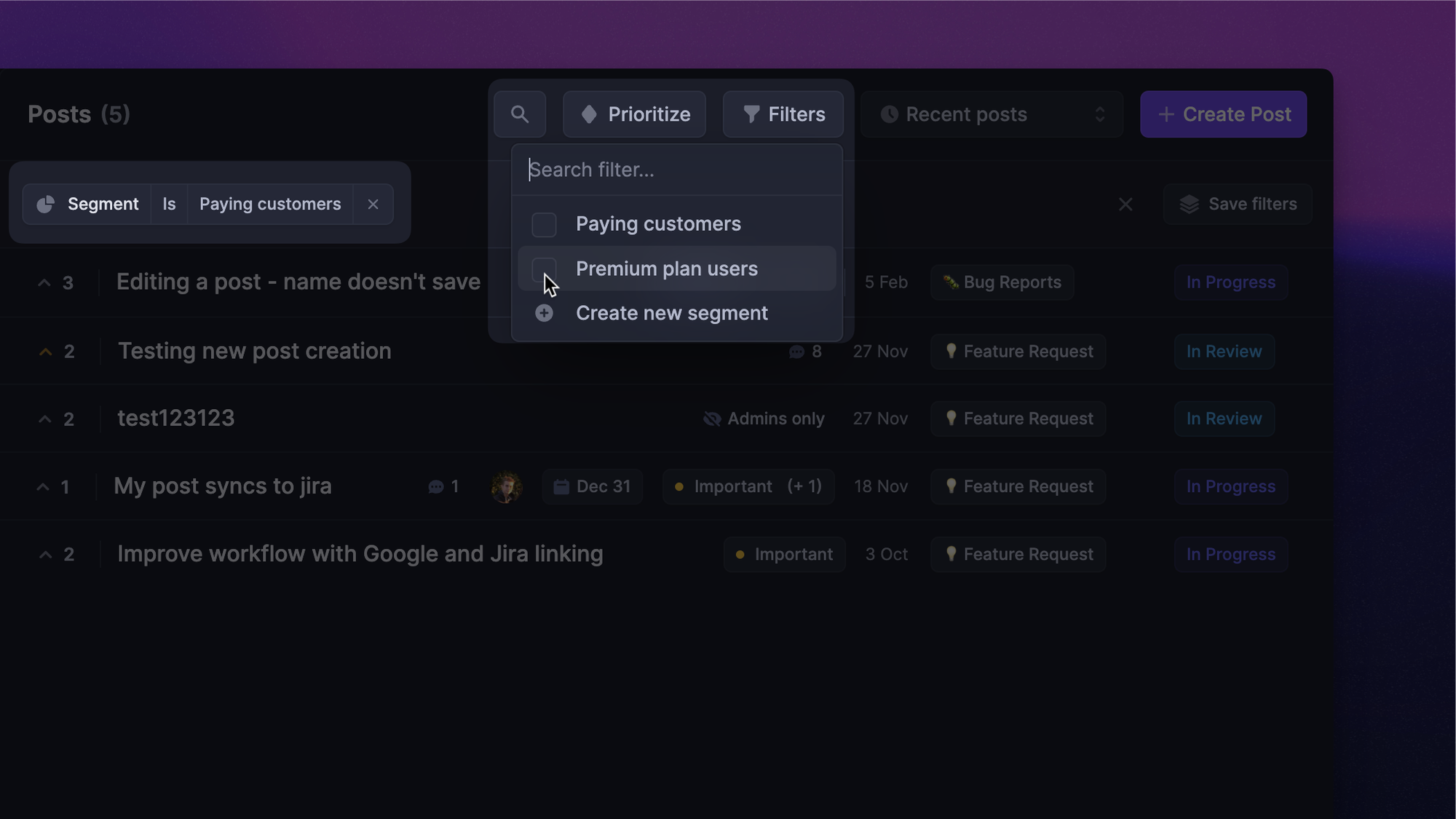Viewport: 1456px width, 819px height.
Task: Check the Premium plan users checkbox
Action: [x=544, y=269]
